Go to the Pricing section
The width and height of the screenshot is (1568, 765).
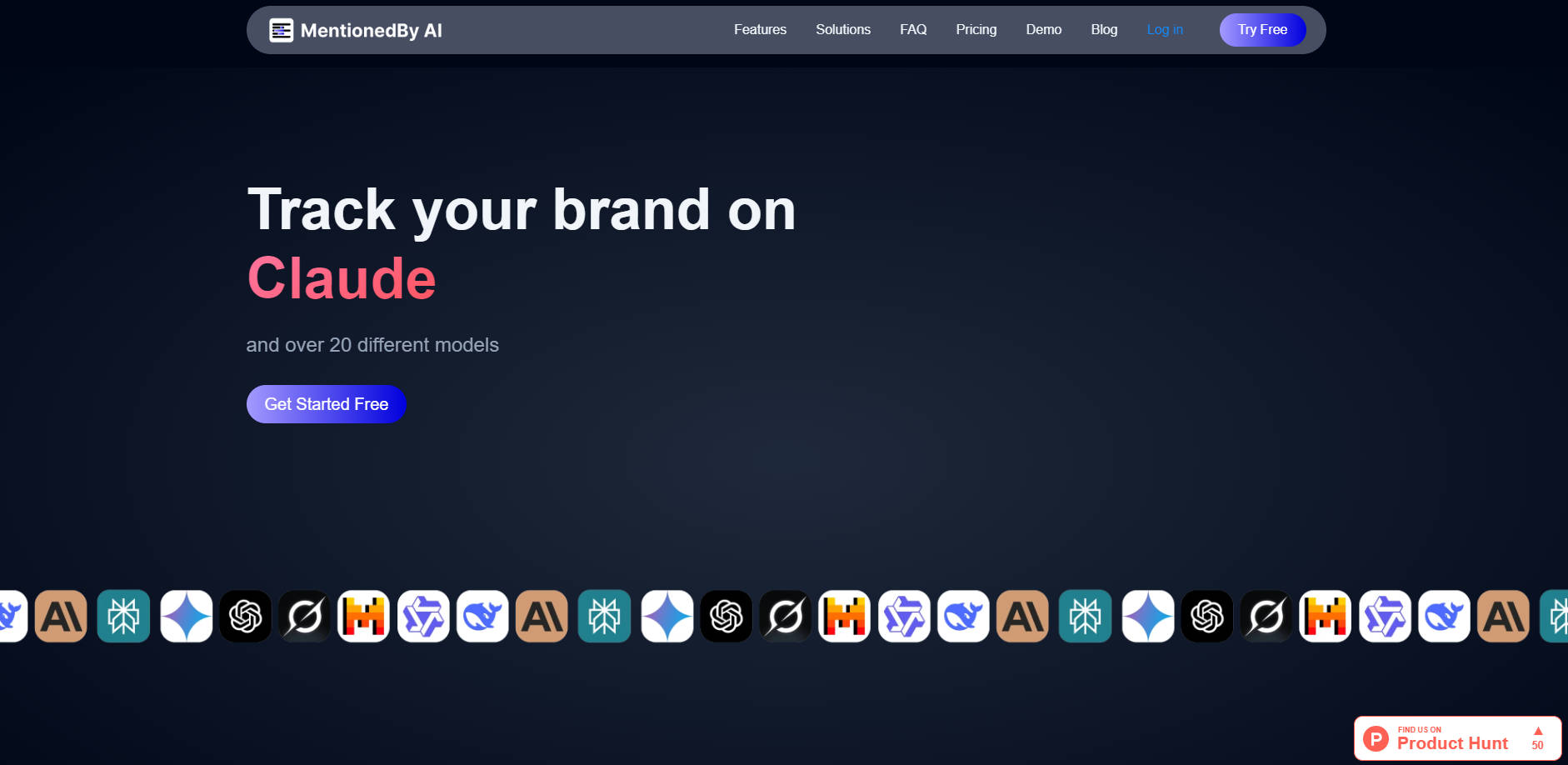click(976, 29)
